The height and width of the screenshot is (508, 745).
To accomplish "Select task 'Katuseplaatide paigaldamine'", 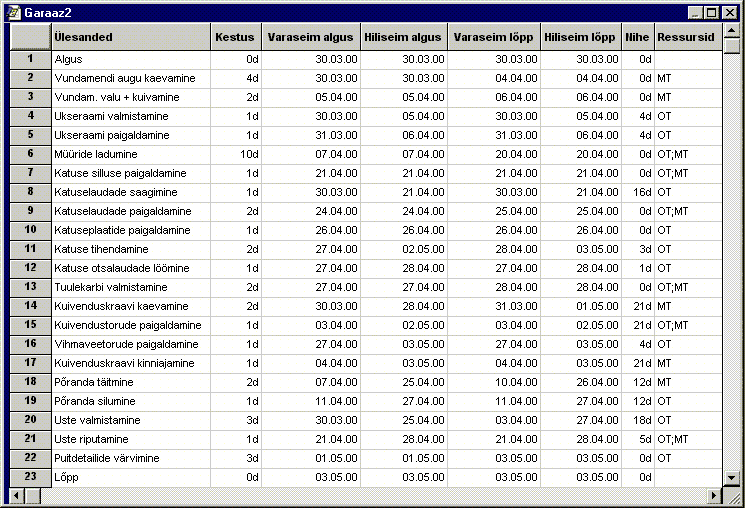I will coord(131,230).
